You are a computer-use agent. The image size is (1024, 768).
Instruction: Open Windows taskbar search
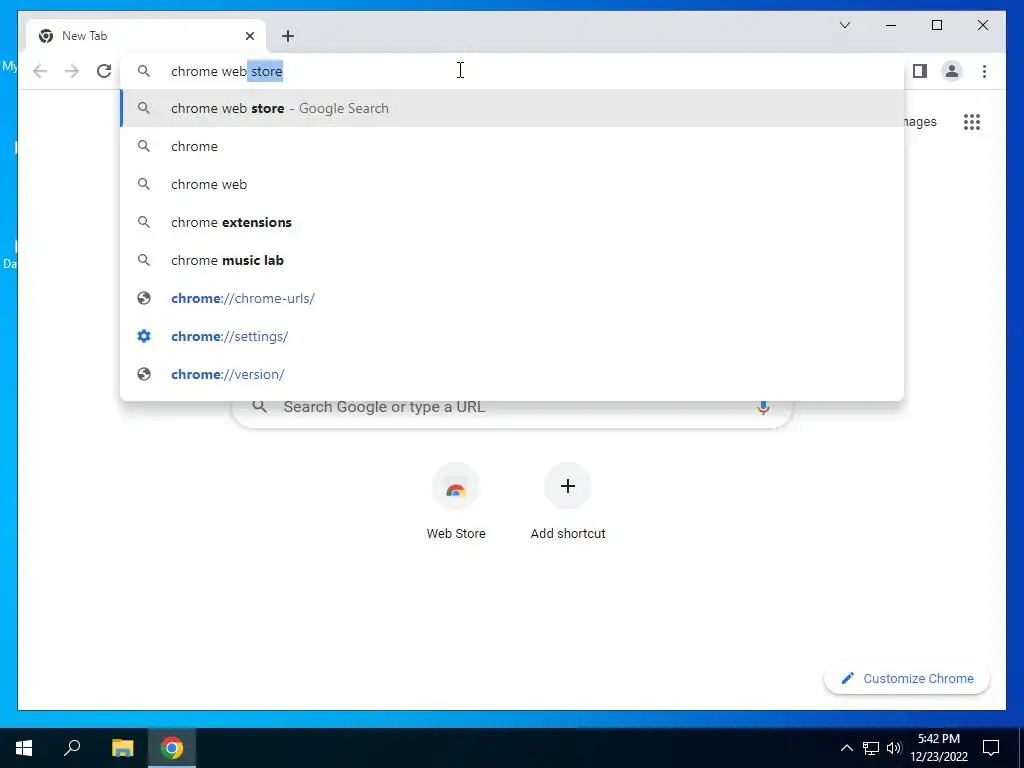pos(72,748)
